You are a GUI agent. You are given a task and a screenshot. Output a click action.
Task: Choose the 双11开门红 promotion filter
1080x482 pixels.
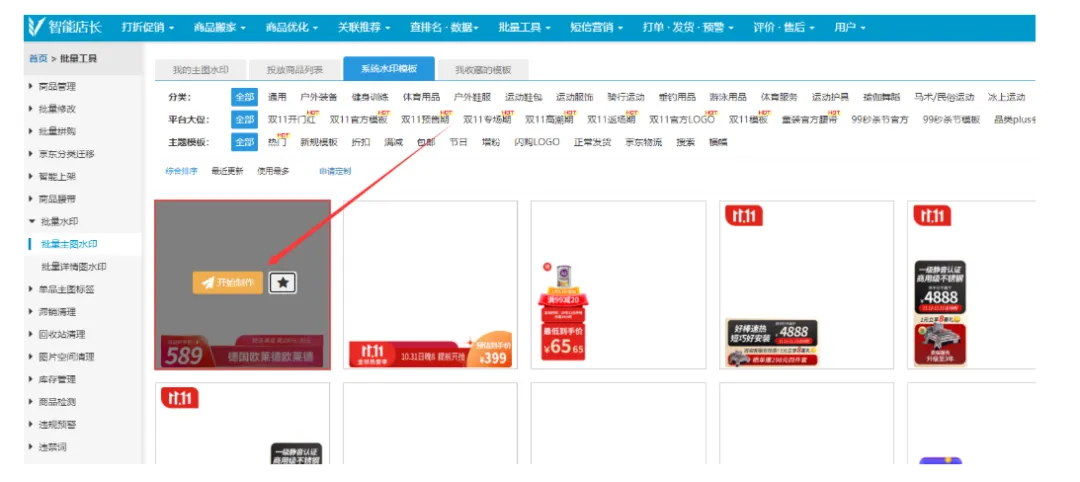pyautogui.click(x=292, y=120)
